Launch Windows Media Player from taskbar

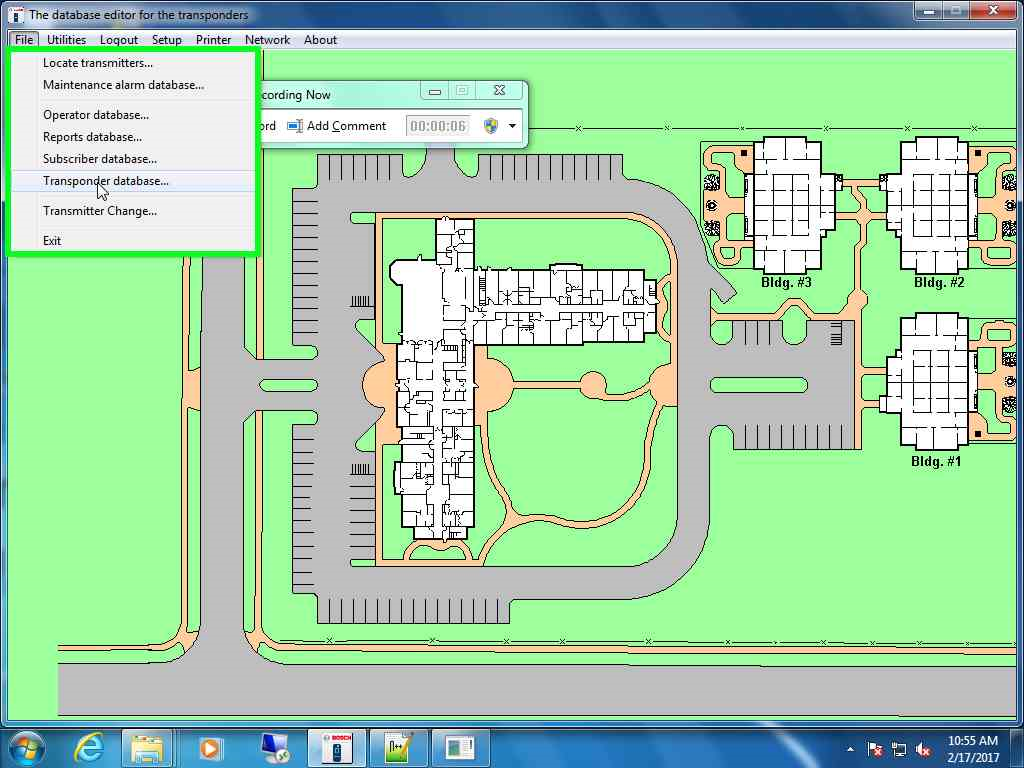210,748
